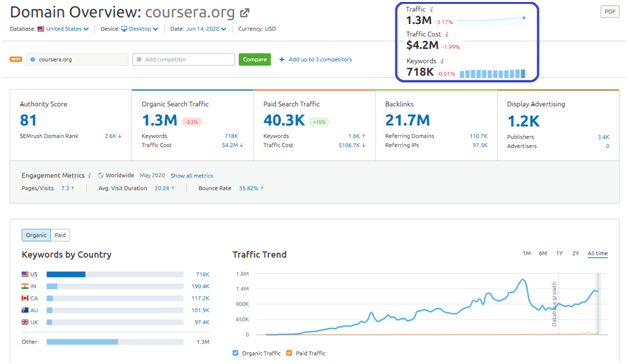628x364 pixels.
Task: Click SEMrush Domain Rank value 2.6K
Action: (x=110, y=136)
